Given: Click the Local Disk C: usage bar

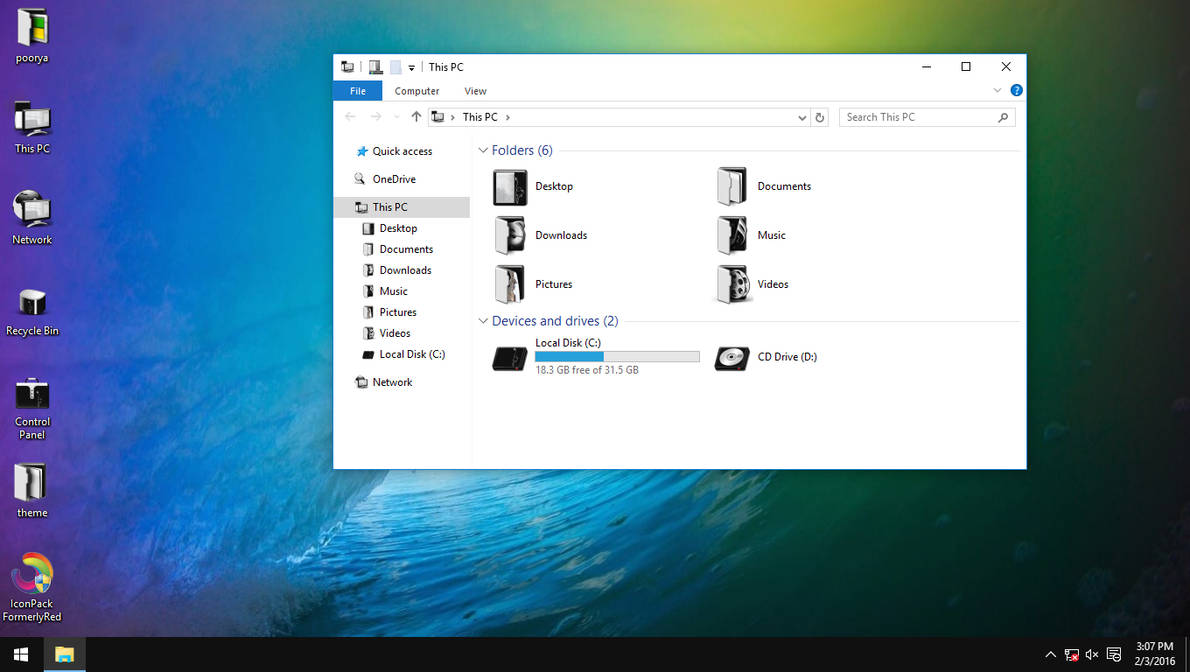Looking at the screenshot, I should [617, 356].
